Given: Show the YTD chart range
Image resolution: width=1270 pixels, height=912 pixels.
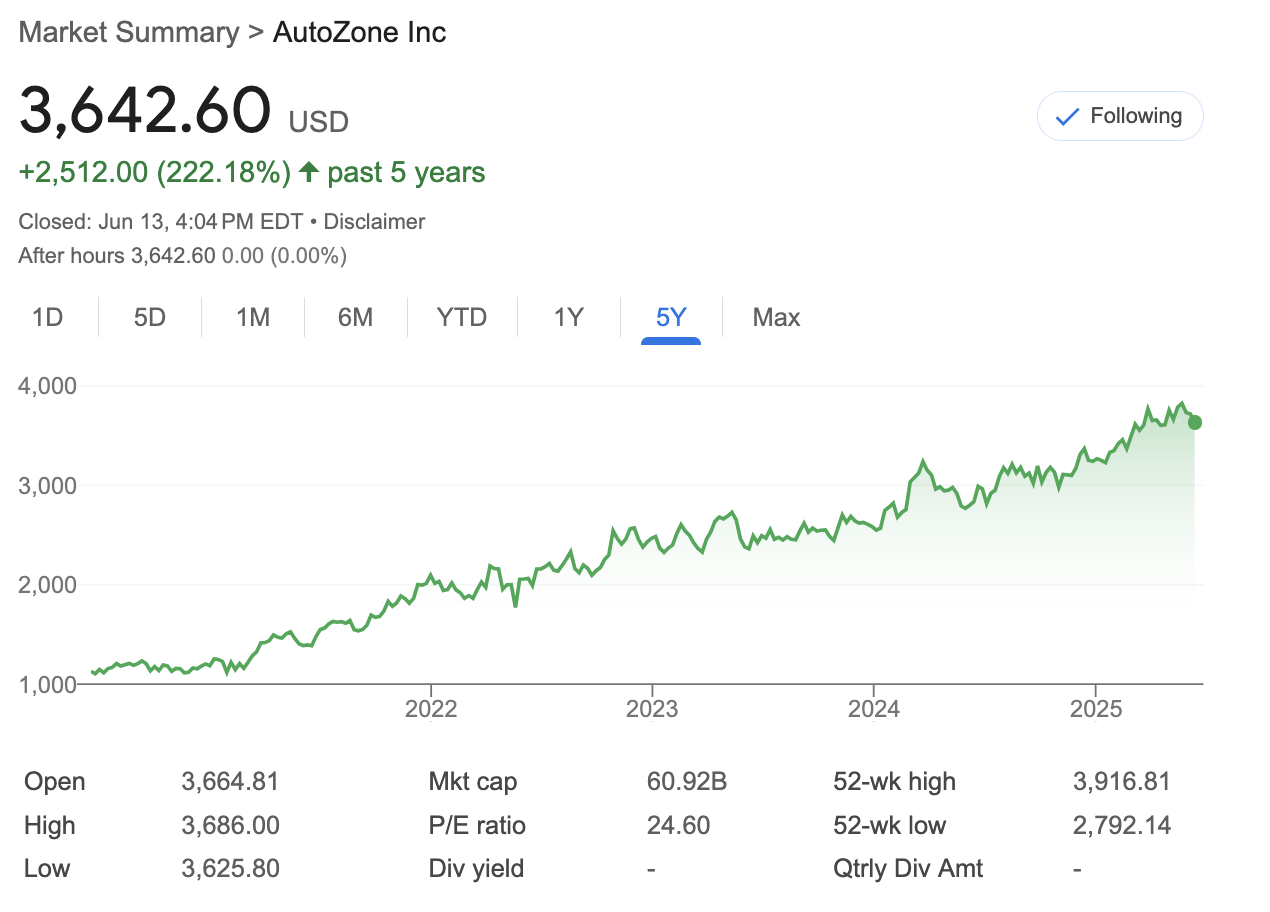Looking at the screenshot, I should tap(461, 318).
